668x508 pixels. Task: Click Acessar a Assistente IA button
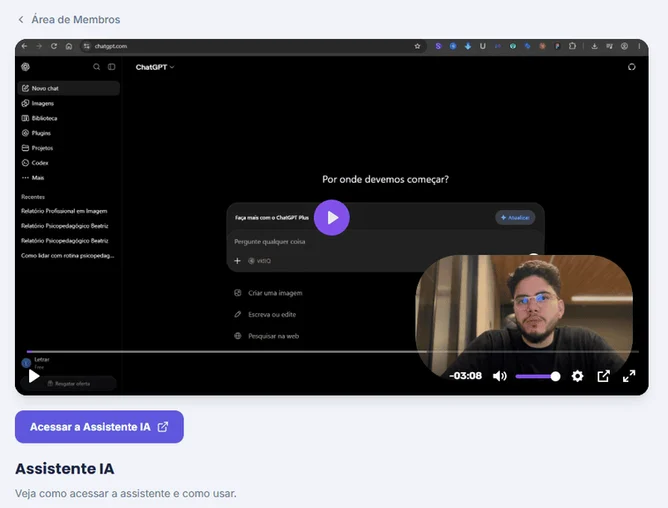99,427
